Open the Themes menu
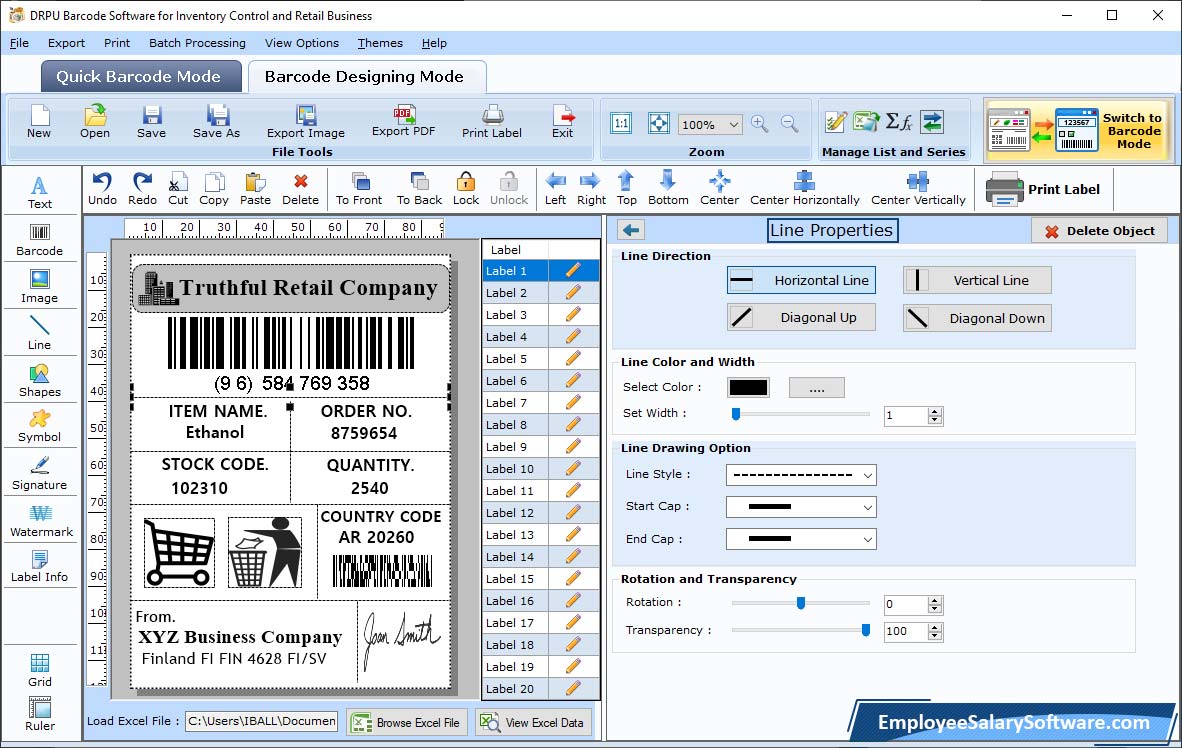Viewport: 1182px width, 748px height. pos(380,43)
